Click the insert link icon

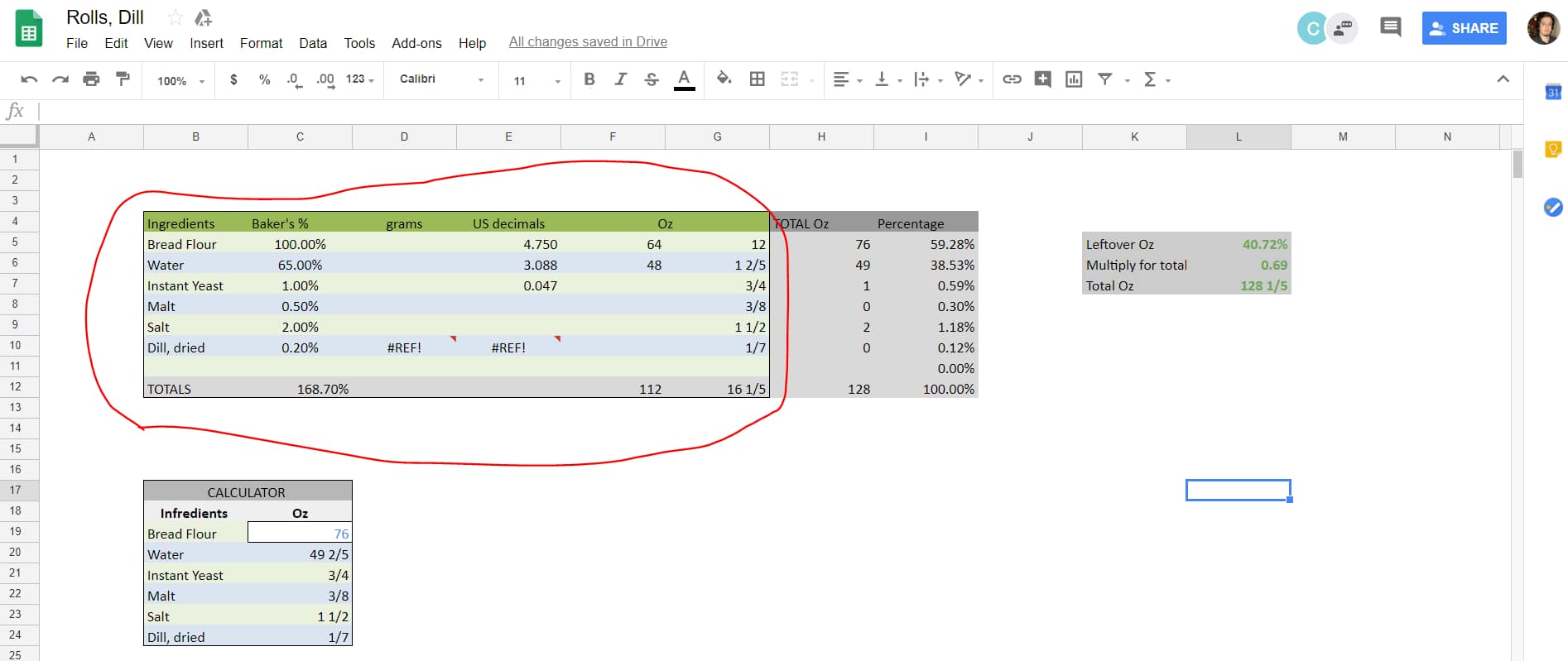[x=1012, y=79]
